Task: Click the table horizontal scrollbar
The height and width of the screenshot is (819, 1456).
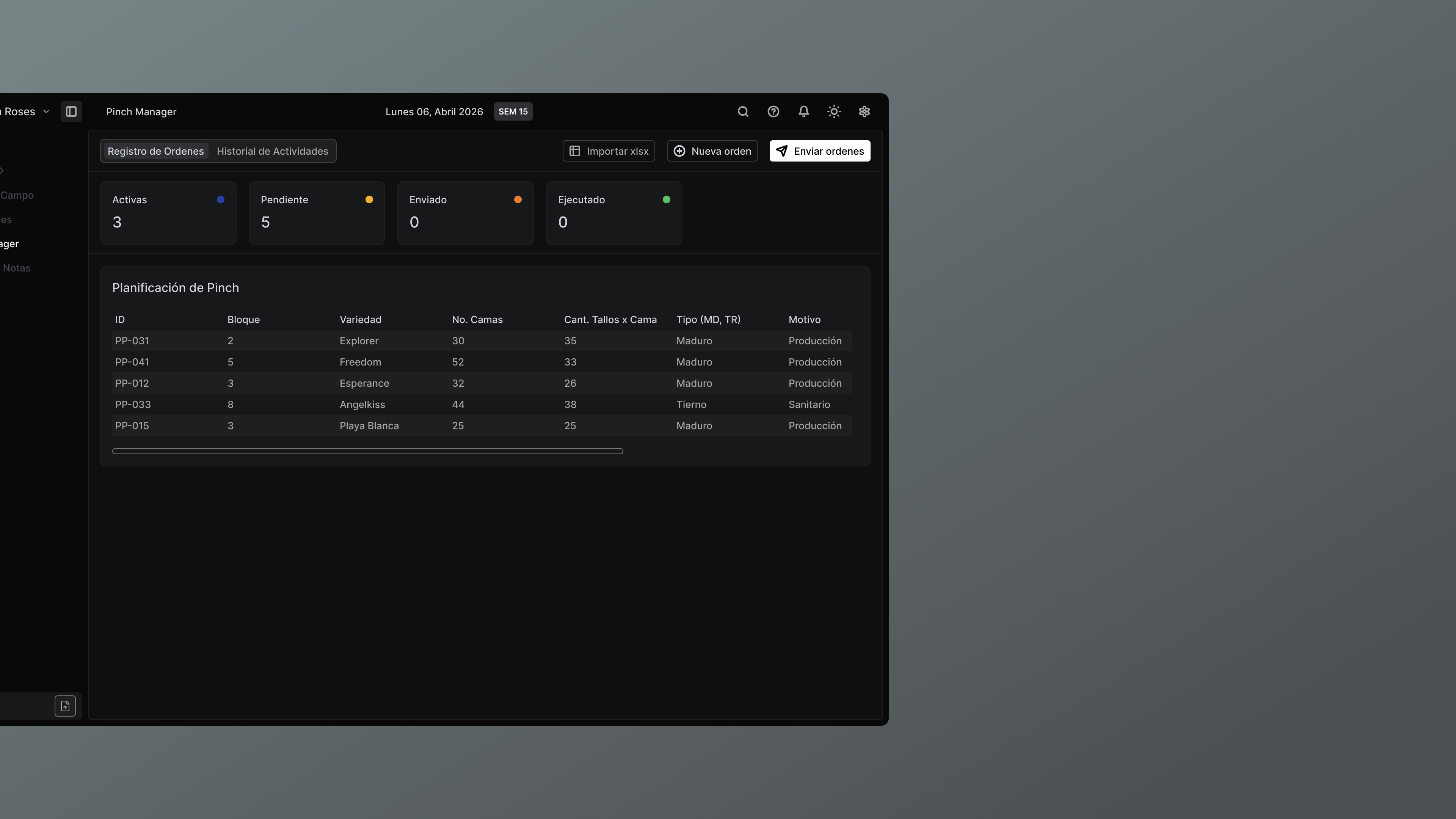Action: [367, 451]
